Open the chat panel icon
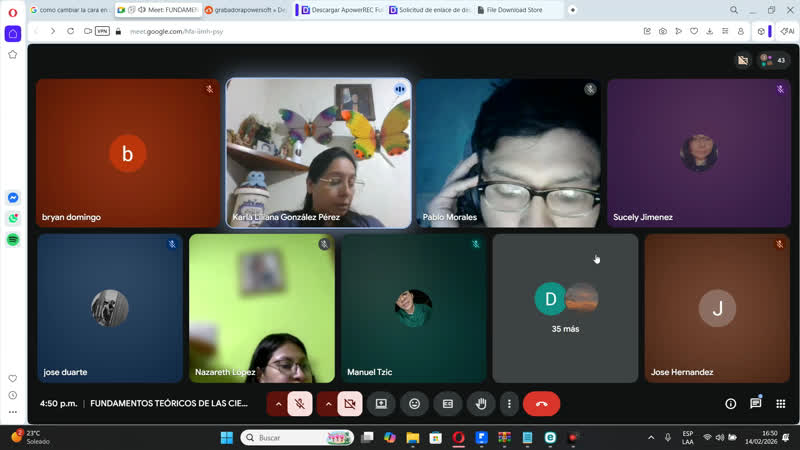Image resolution: width=800 pixels, height=450 pixels. click(x=756, y=404)
